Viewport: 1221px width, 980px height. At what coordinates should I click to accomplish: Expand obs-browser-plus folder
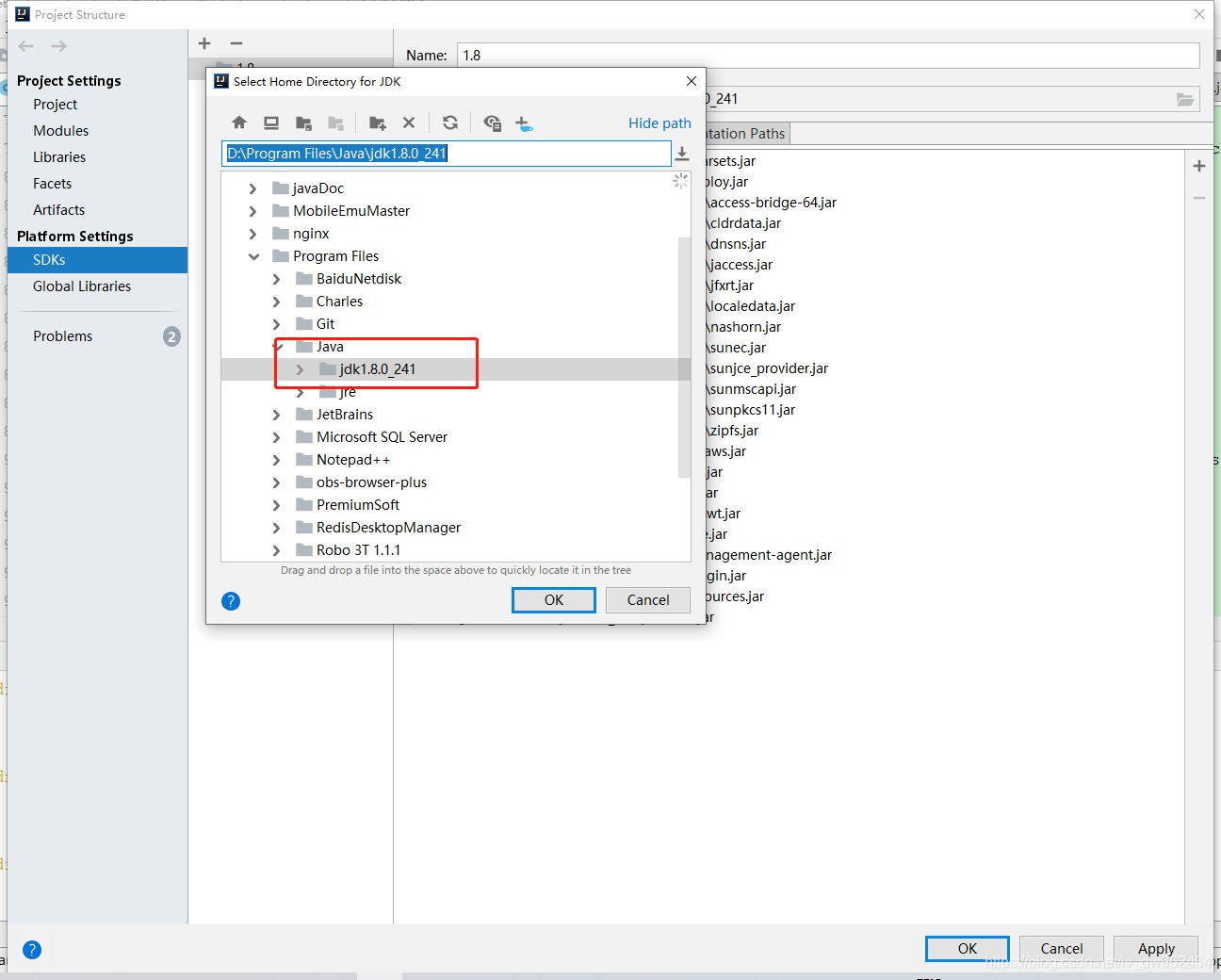pos(276,482)
